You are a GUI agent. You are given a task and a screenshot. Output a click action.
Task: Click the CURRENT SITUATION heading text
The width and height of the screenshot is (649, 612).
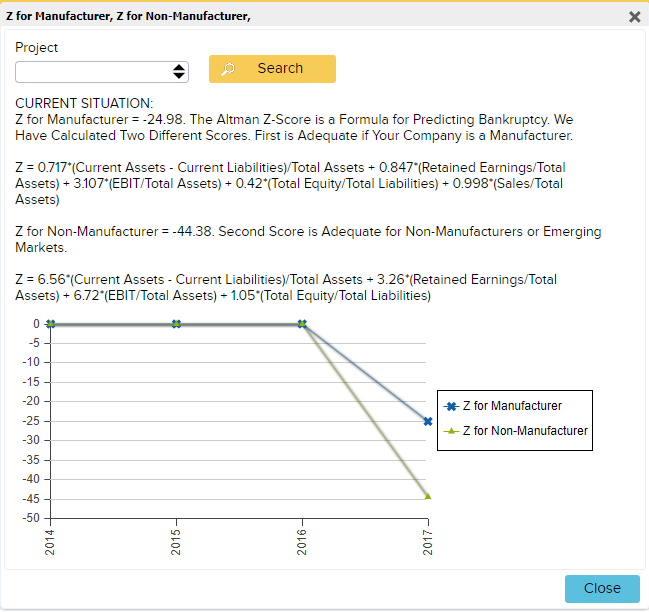(x=84, y=103)
